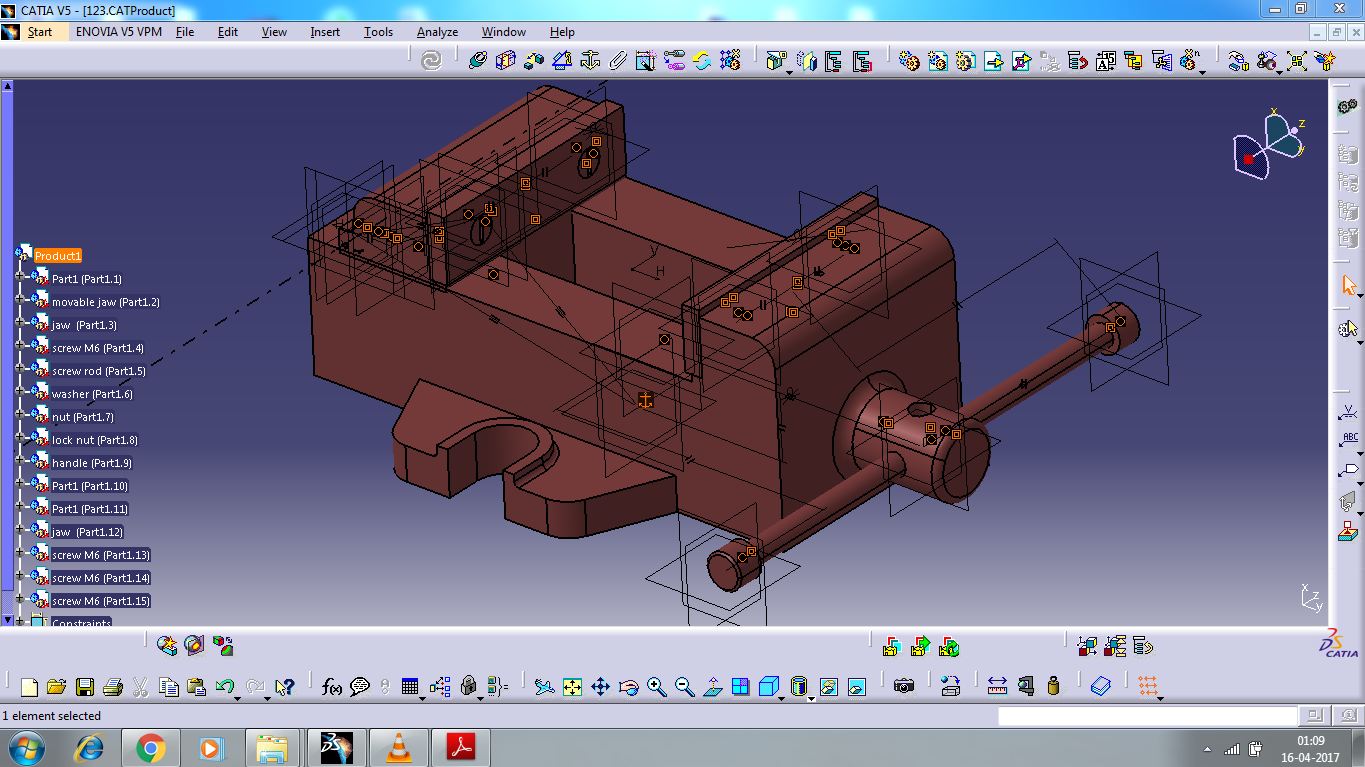Click the Change Constraint icon
The image size is (1365, 767).
click(x=702, y=61)
